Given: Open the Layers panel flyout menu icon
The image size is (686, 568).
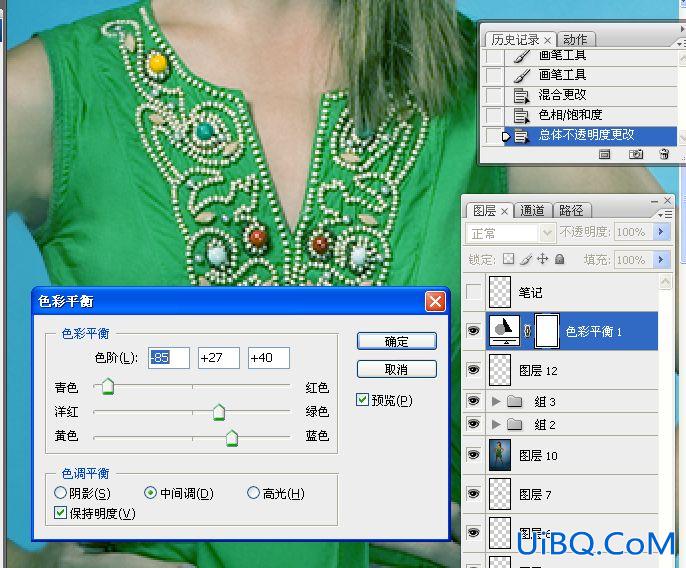Looking at the screenshot, I should tap(665, 214).
